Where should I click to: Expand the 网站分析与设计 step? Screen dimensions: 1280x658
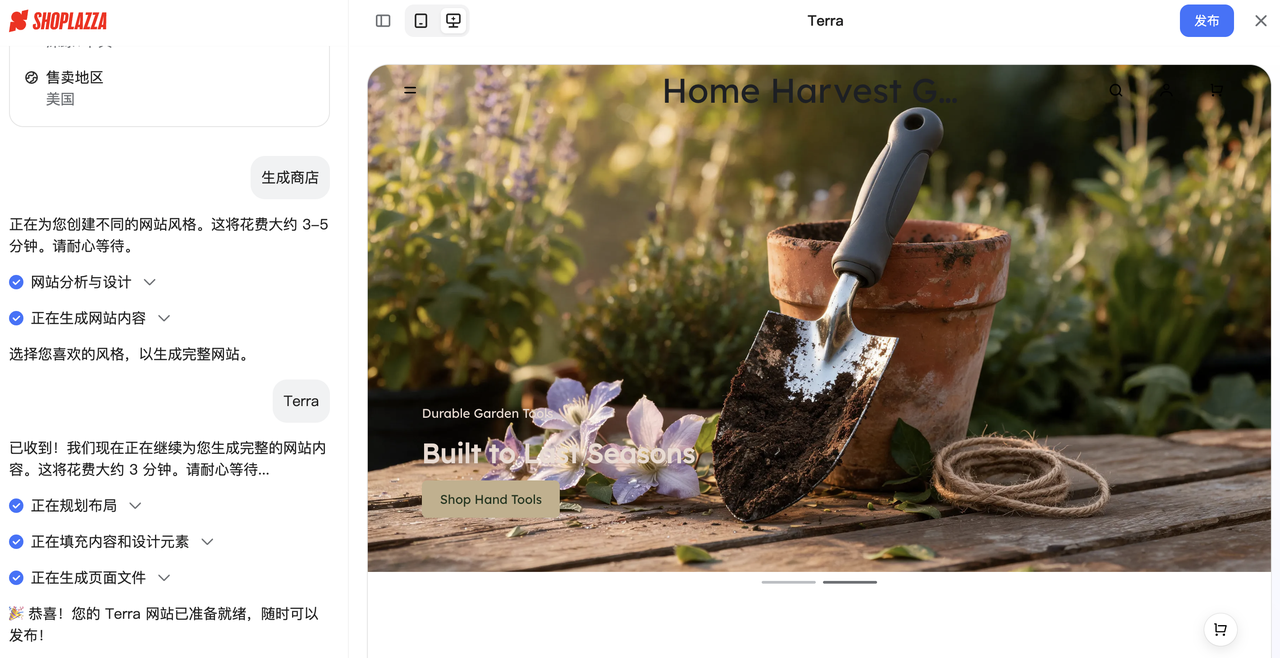(150, 282)
